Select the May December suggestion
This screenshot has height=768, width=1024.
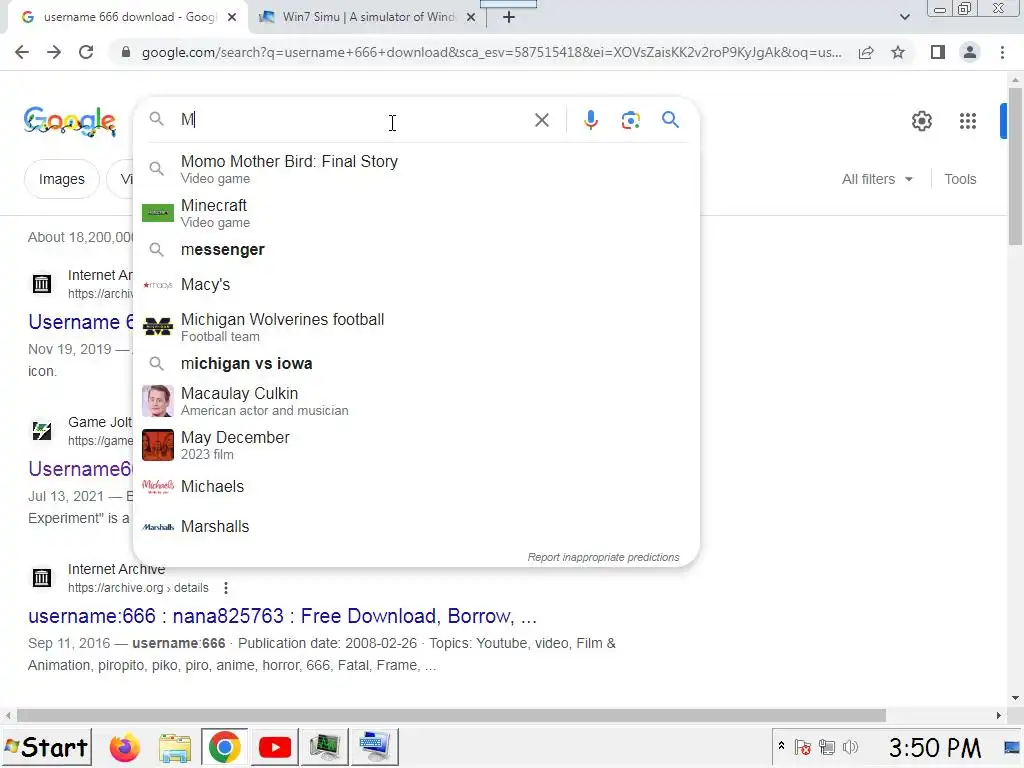416,445
